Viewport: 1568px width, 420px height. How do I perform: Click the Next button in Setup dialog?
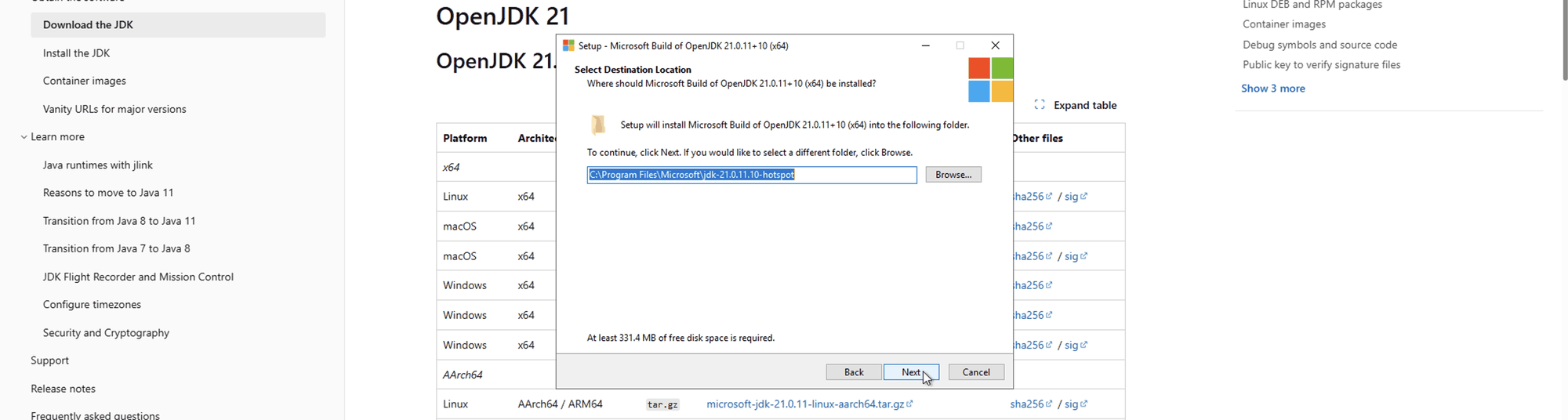coord(911,372)
